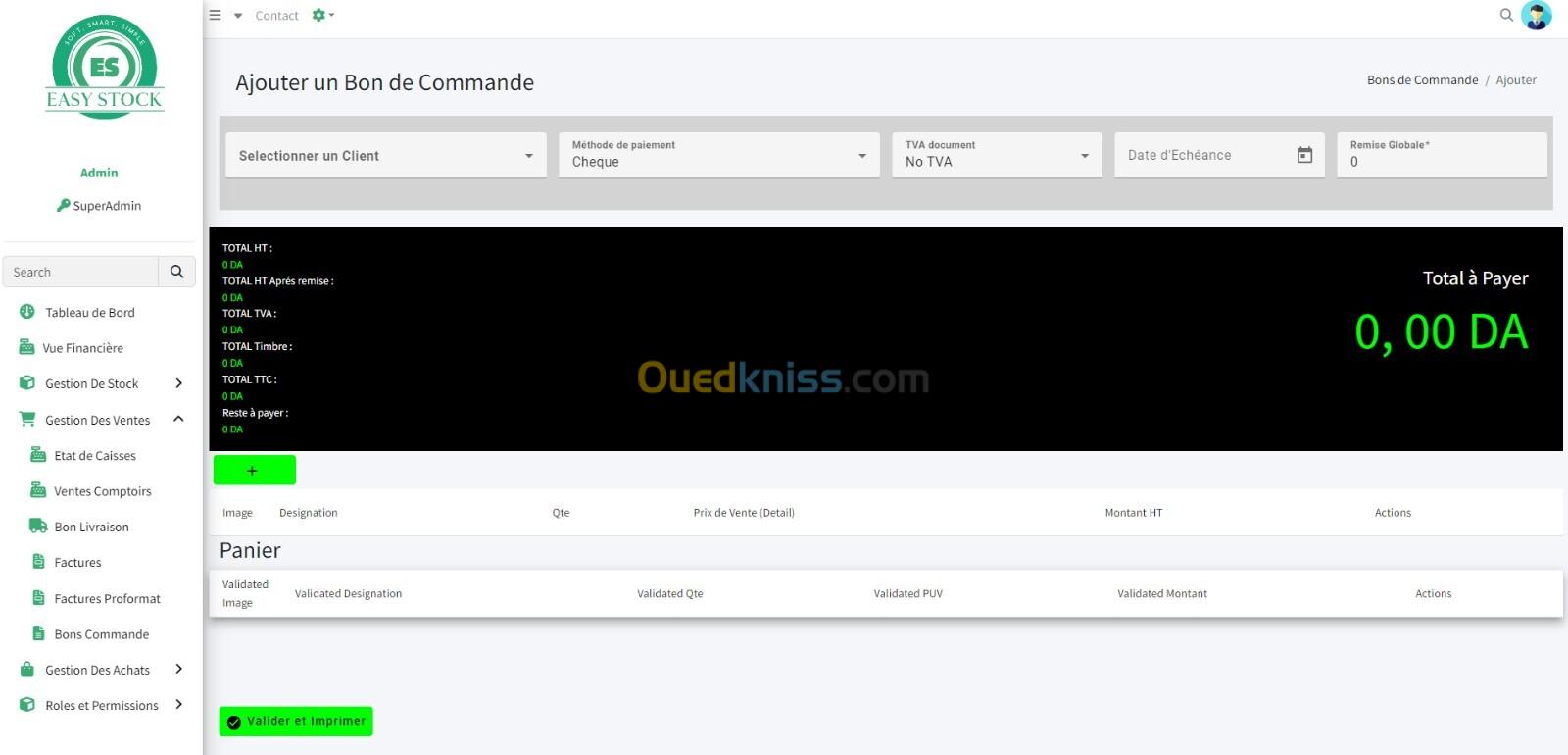Click the 0, 00 DA total amount
The height and width of the screenshot is (755, 1568).
[1441, 332]
